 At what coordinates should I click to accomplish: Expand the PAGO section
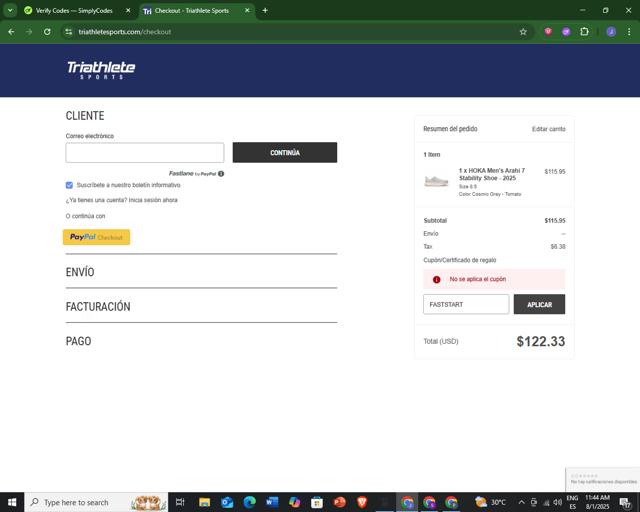pyautogui.click(x=78, y=341)
